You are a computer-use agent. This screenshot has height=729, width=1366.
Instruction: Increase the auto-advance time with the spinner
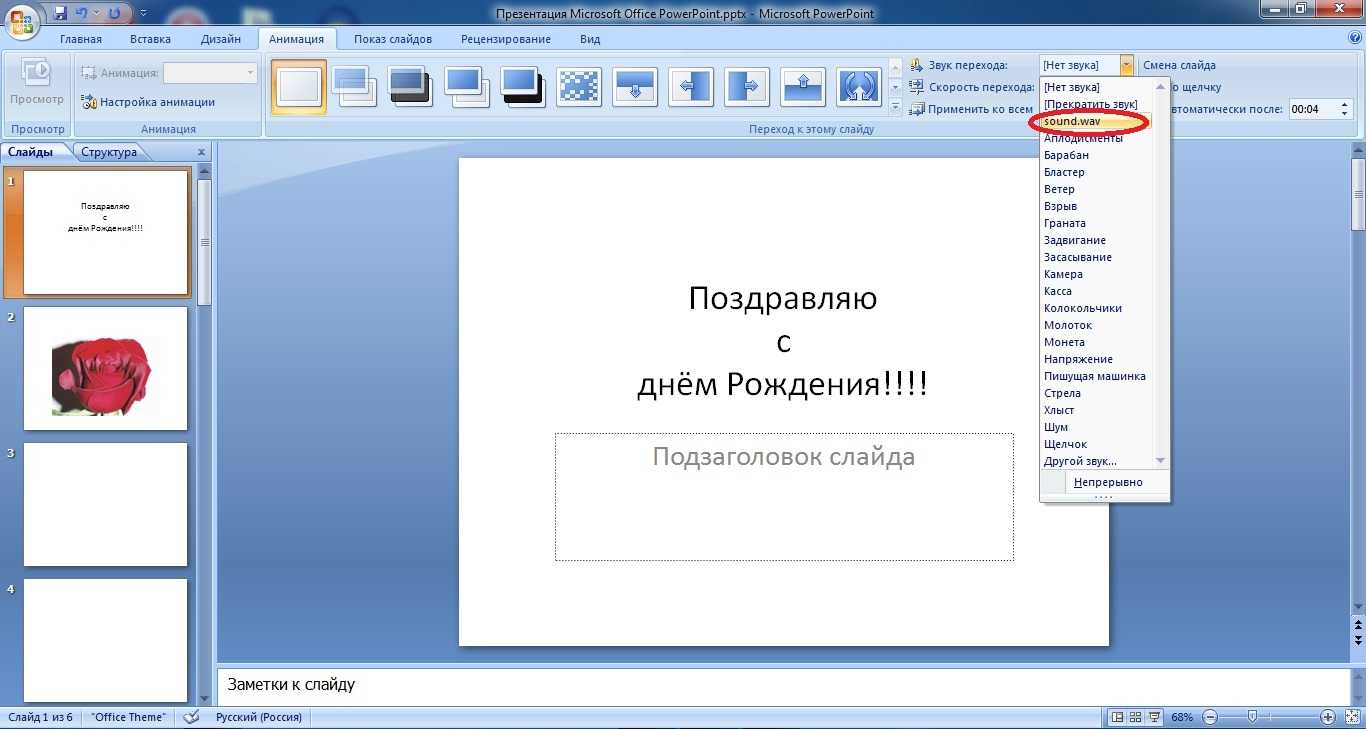click(1345, 105)
